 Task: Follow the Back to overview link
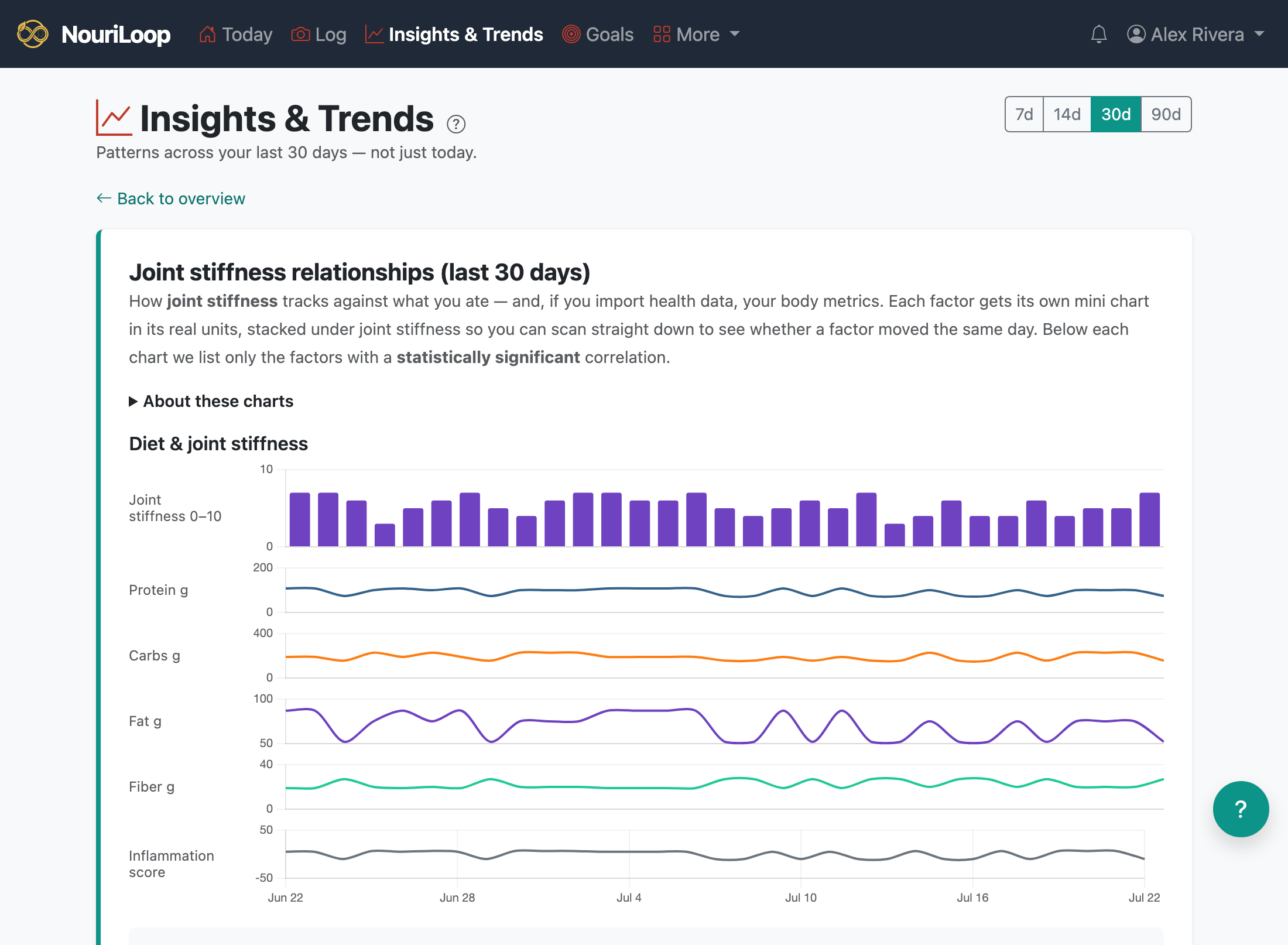tap(170, 198)
